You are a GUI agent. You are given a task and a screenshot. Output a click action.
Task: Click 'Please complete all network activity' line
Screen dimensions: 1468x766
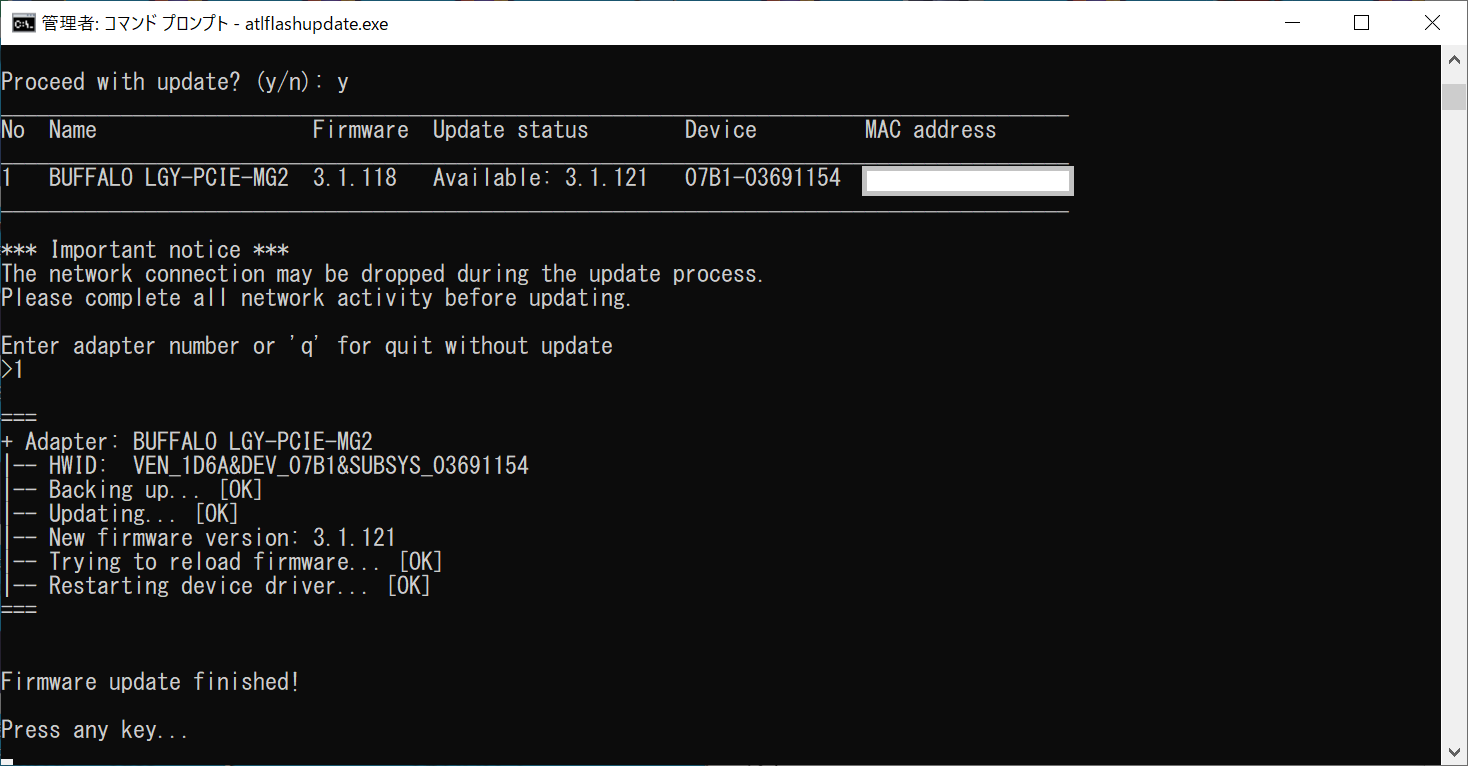pyautogui.click(x=316, y=298)
